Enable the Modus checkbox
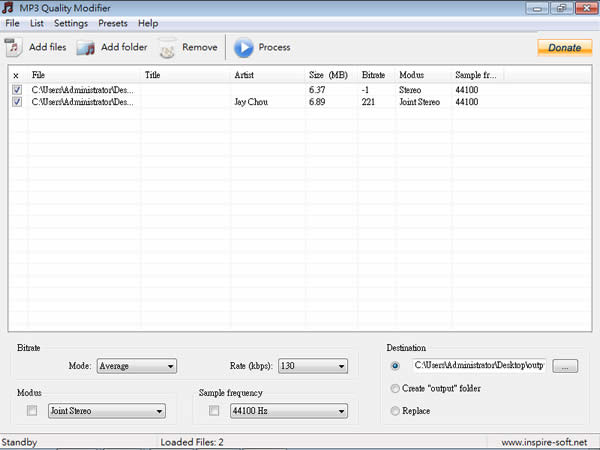This screenshot has height=450, width=600. 32,411
